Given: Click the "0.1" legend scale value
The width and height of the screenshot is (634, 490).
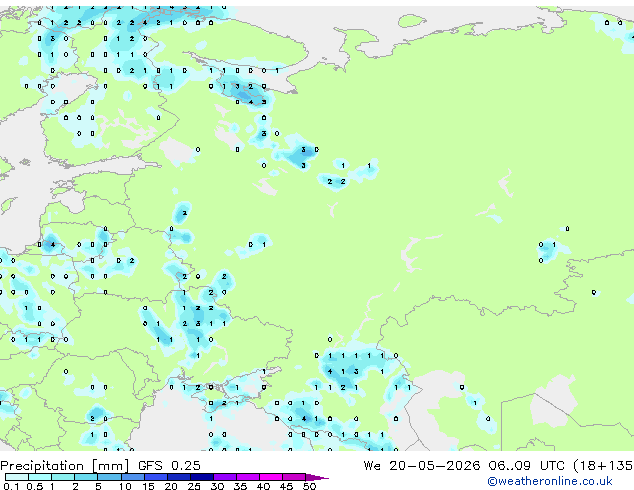Looking at the screenshot, I should point(12,486).
